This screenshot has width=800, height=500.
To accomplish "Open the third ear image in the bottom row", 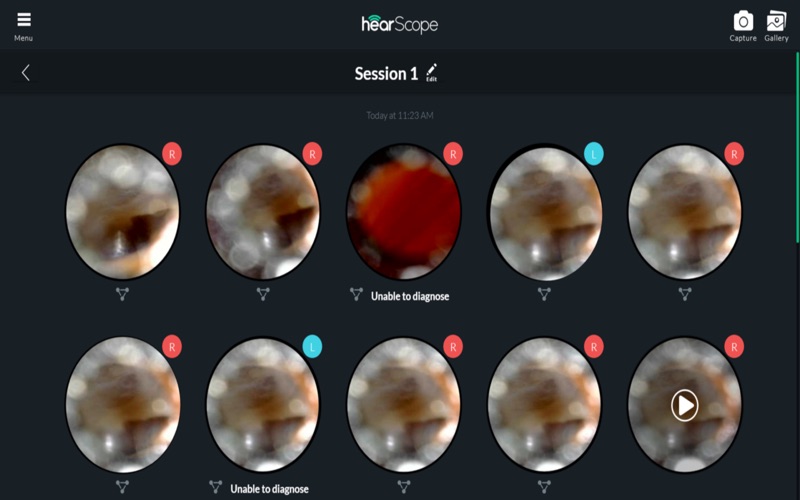I will pos(404,405).
